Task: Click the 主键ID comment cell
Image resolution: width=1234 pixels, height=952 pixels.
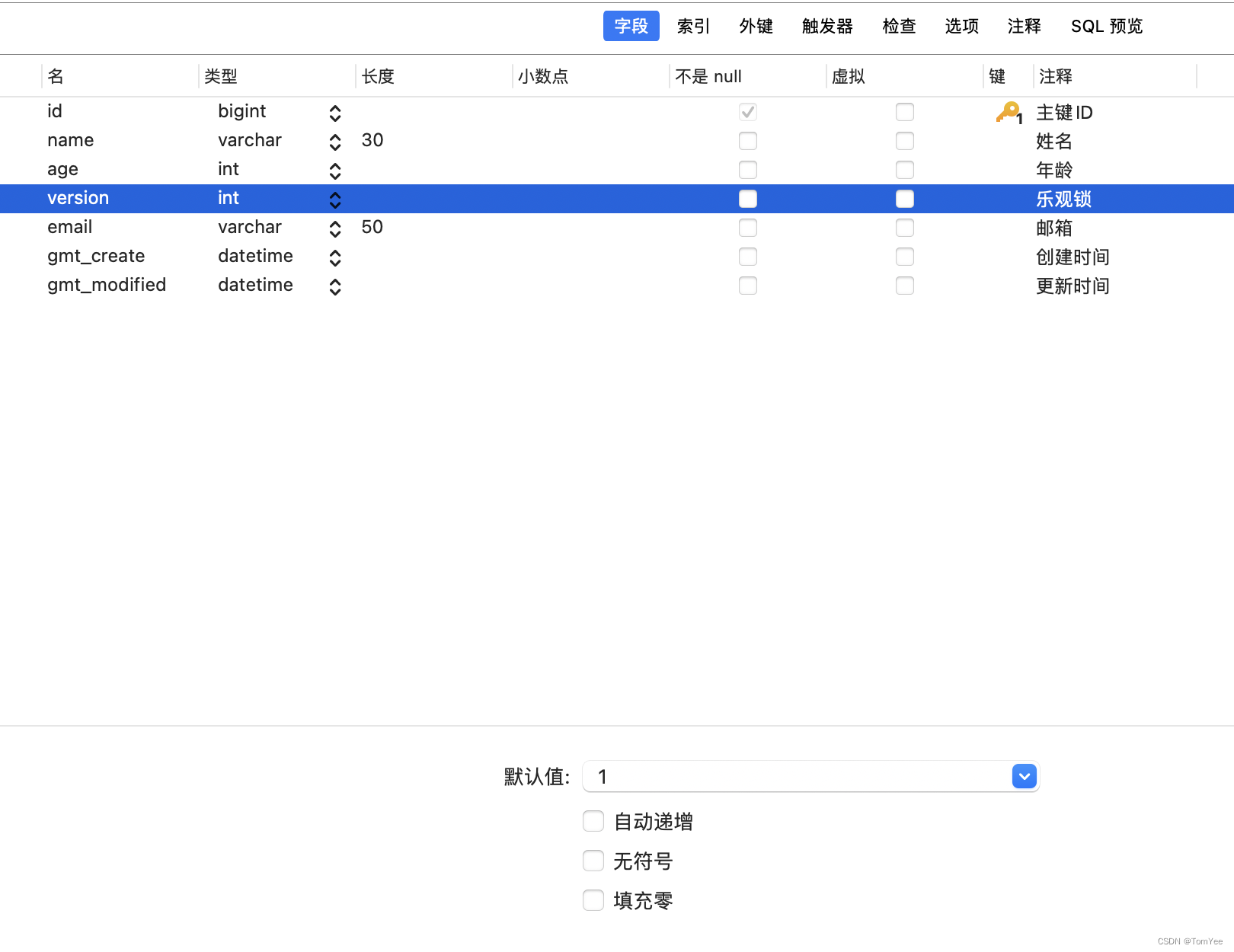Action: point(1064,113)
